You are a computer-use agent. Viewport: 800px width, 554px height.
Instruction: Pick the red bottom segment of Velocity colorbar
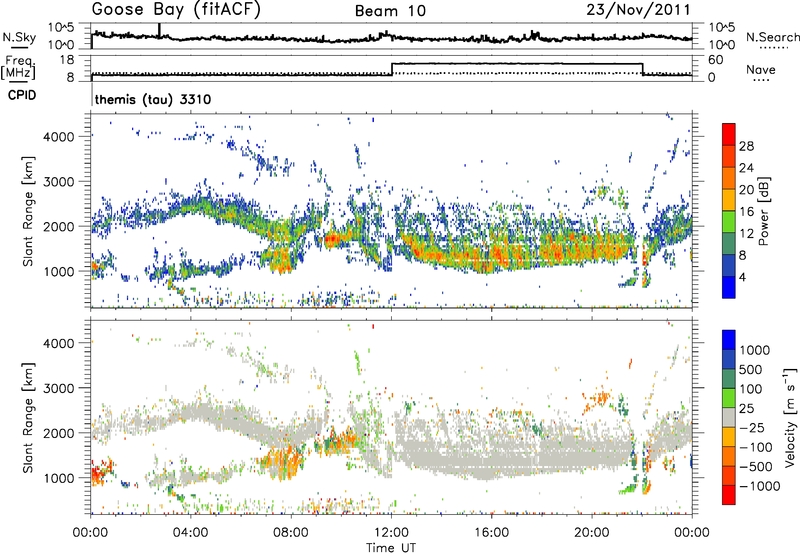point(729,495)
